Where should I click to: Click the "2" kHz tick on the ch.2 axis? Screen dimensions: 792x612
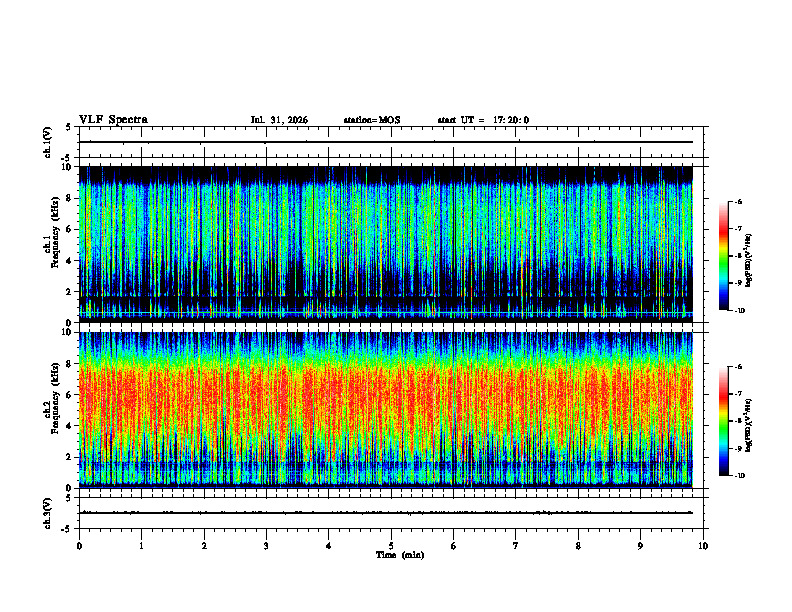[x=70, y=457]
